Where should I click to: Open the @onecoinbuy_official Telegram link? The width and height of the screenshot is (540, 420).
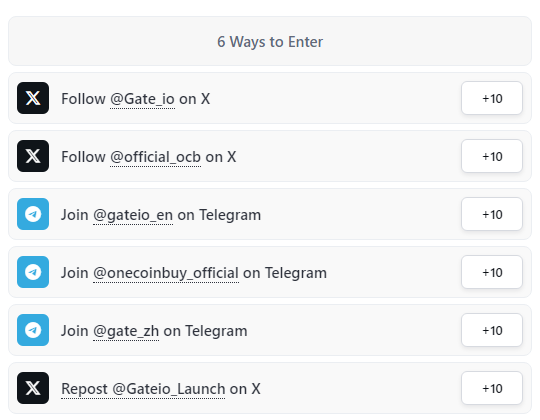pos(166,273)
